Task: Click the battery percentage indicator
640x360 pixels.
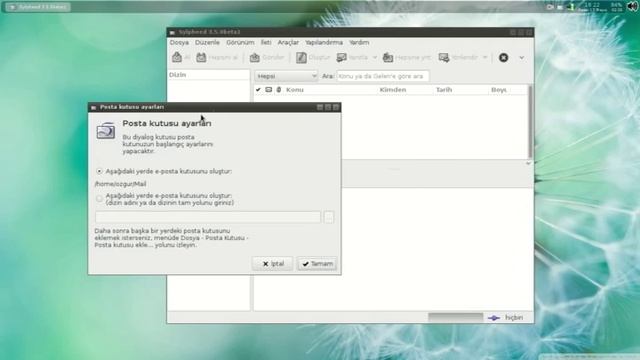Action: point(616,7)
